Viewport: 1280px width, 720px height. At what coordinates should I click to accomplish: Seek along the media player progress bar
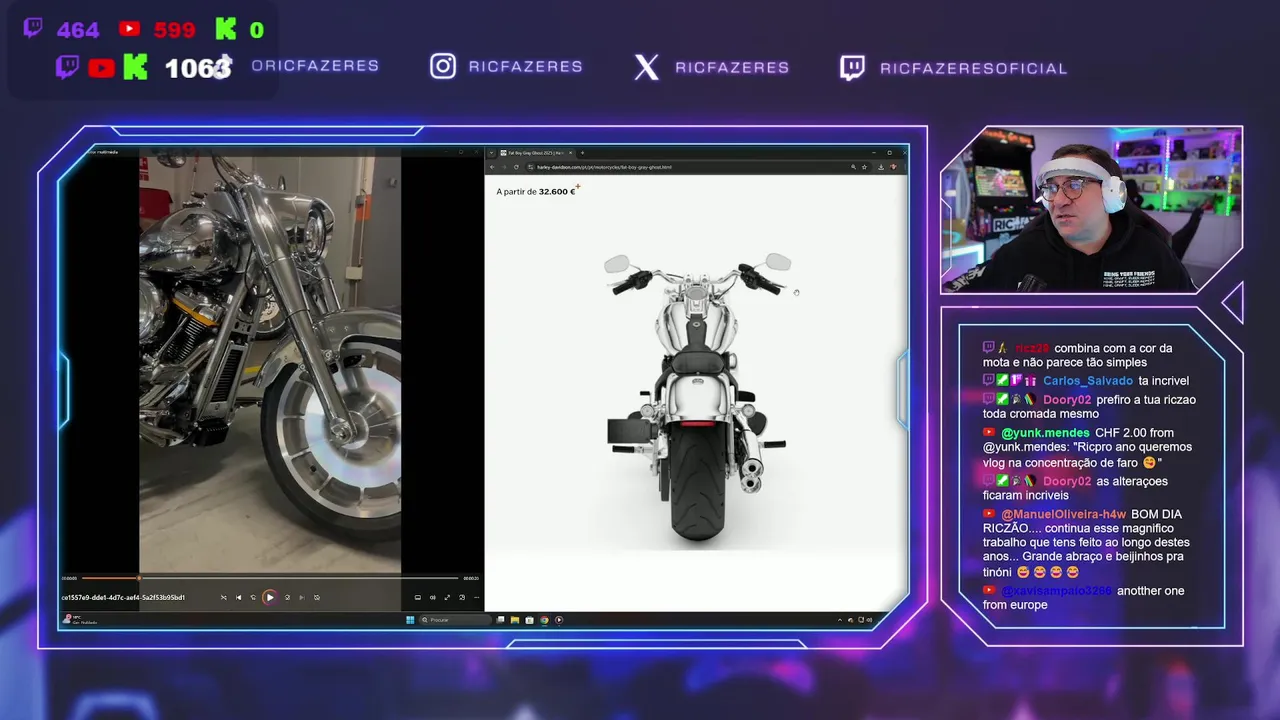click(270, 578)
